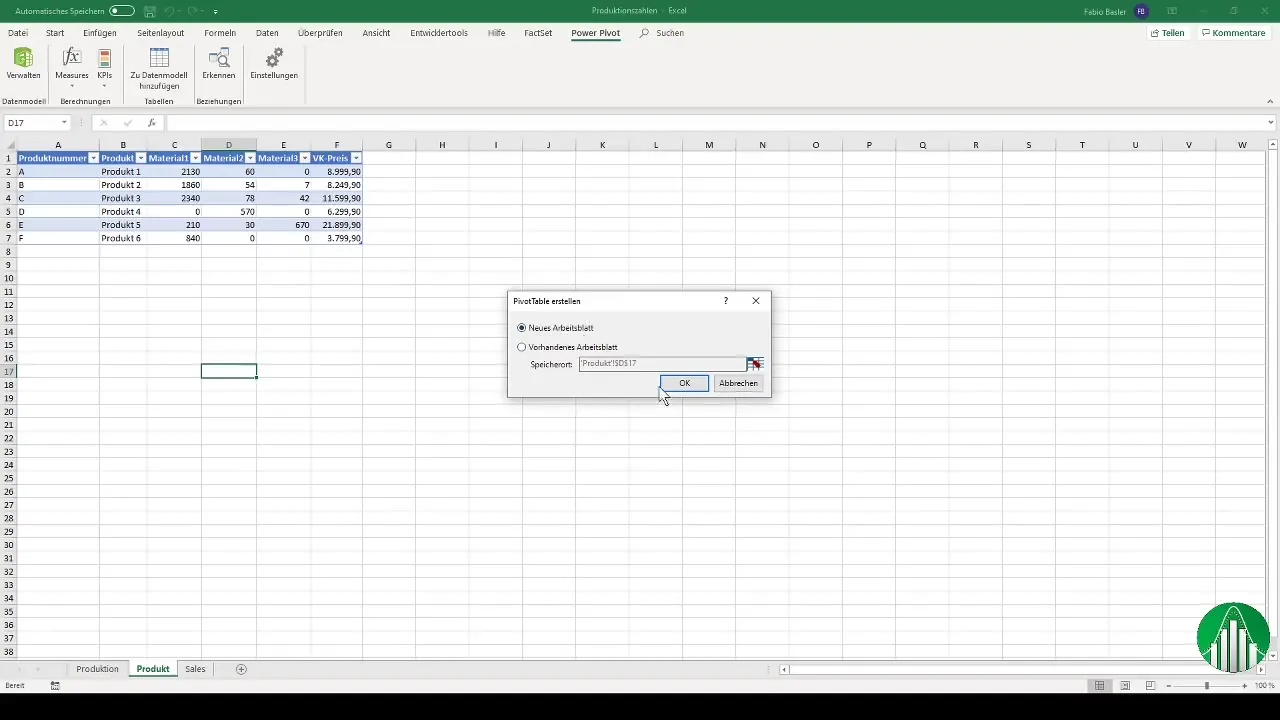This screenshot has width=1280, height=720.
Task: Select cell with value 2340
Action: 174,198
